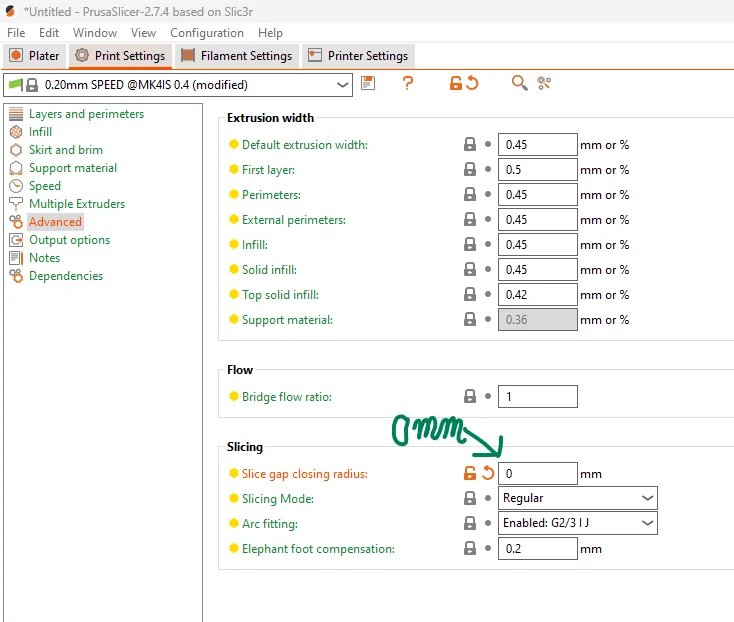The height and width of the screenshot is (622, 734).
Task: Reset Slice gap closing radius with undo arrow
Action: click(488, 473)
